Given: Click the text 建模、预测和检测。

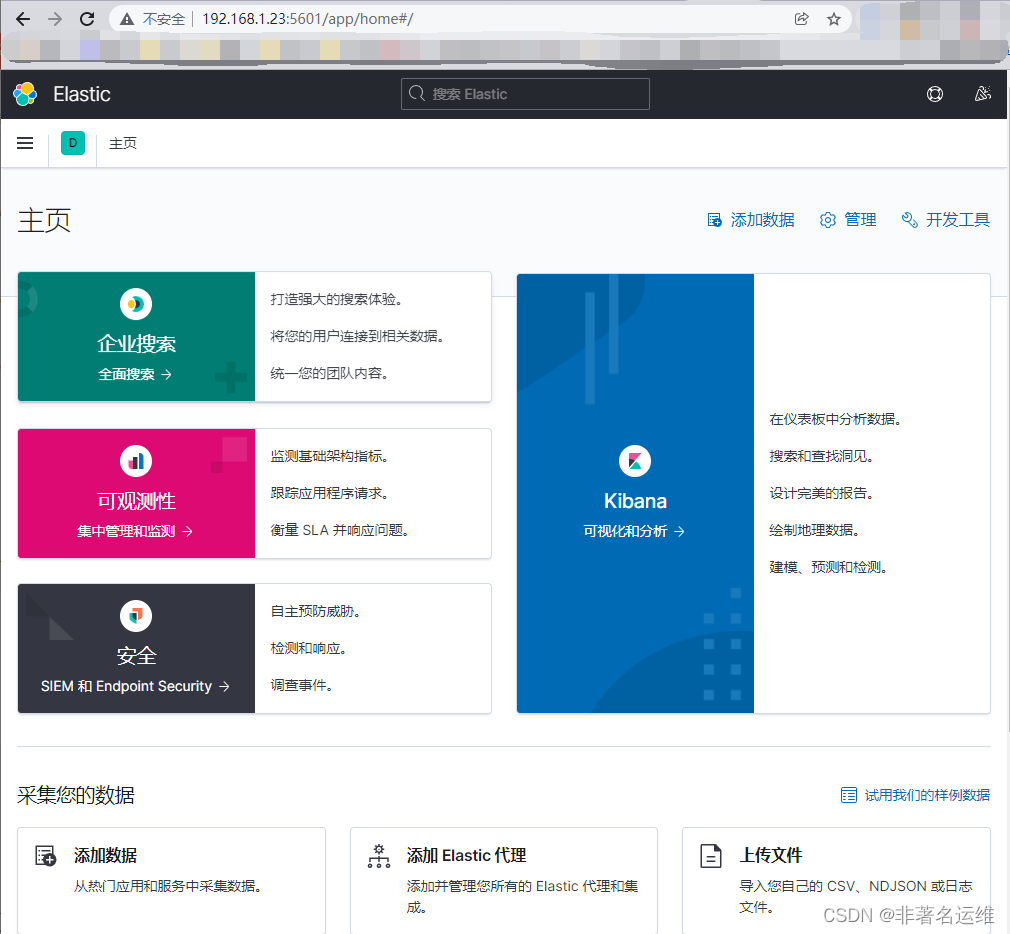Looking at the screenshot, I should (828, 567).
